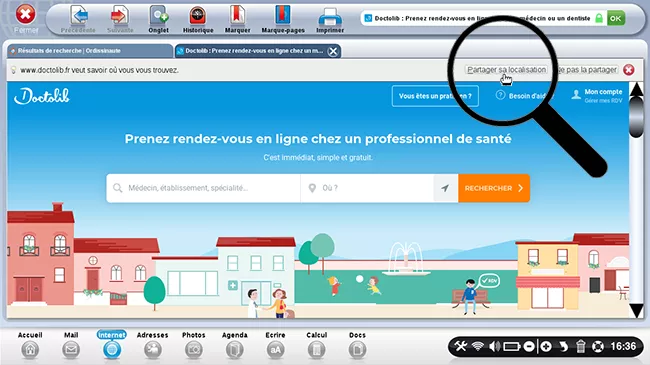Viewport: 650px width, 365px height.
Task: Dismiss the location notification bar
Action: [x=628, y=70]
